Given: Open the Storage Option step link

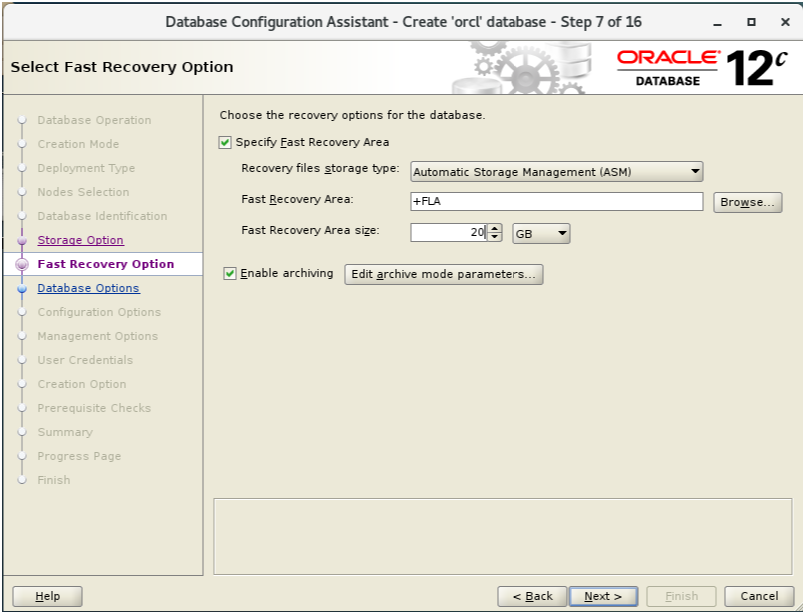Looking at the screenshot, I should pos(80,240).
